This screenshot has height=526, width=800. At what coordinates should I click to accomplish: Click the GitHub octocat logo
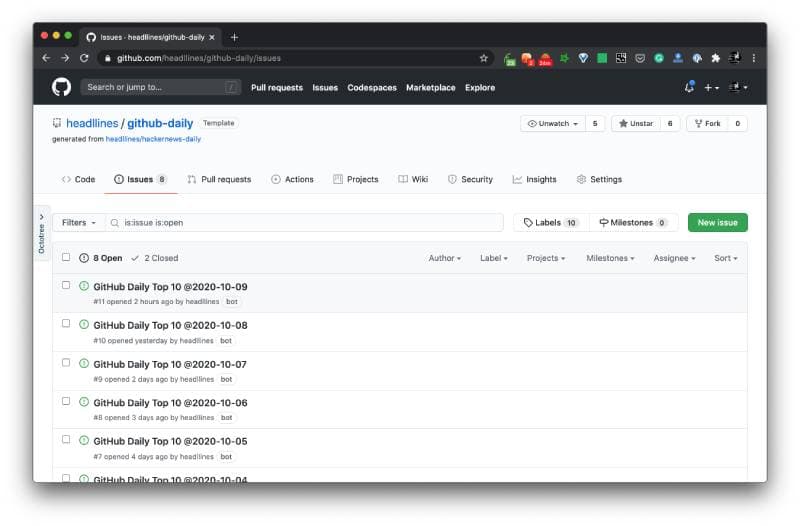[x=61, y=87]
